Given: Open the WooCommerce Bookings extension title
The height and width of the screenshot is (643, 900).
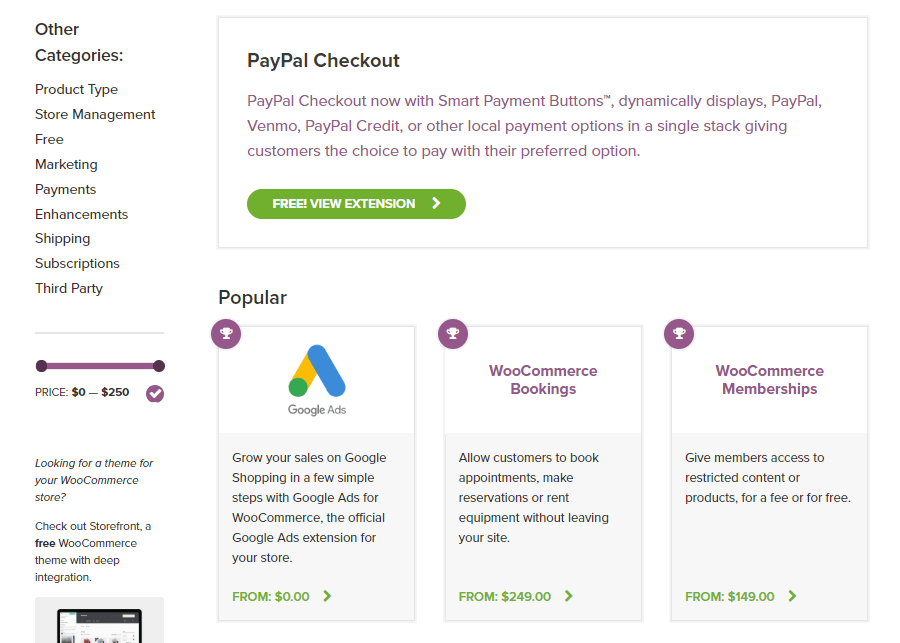Looking at the screenshot, I should (543, 380).
